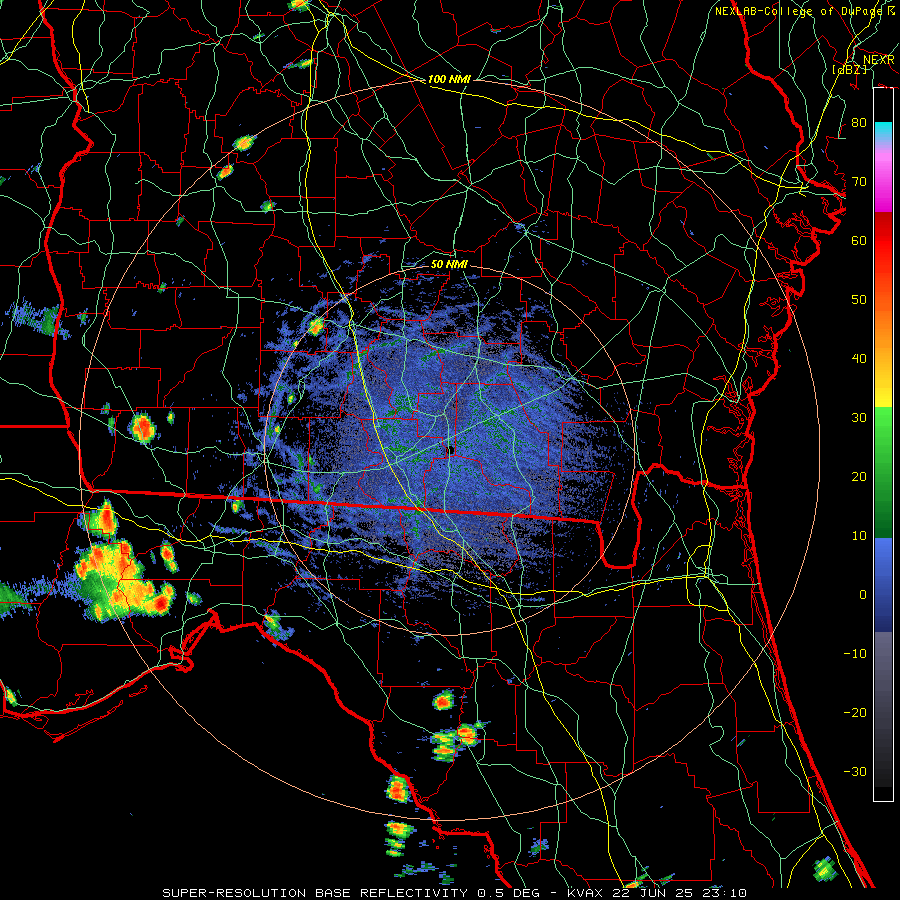Click the 10 value on dBZ scale
Viewport: 900px width, 900px height.
[859, 536]
